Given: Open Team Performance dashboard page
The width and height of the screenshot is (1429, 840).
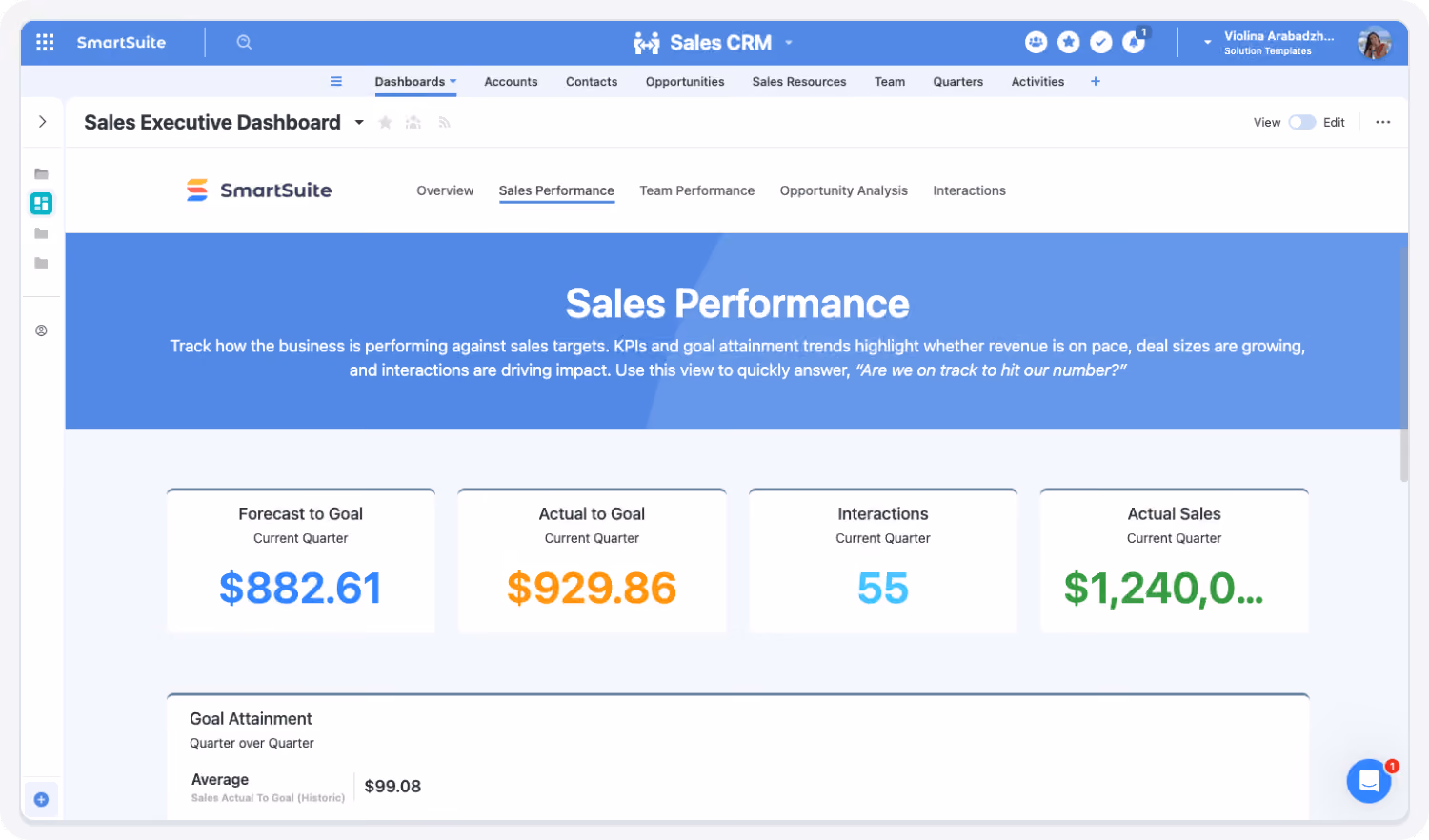Looking at the screenshot, I should click(697, 190).
